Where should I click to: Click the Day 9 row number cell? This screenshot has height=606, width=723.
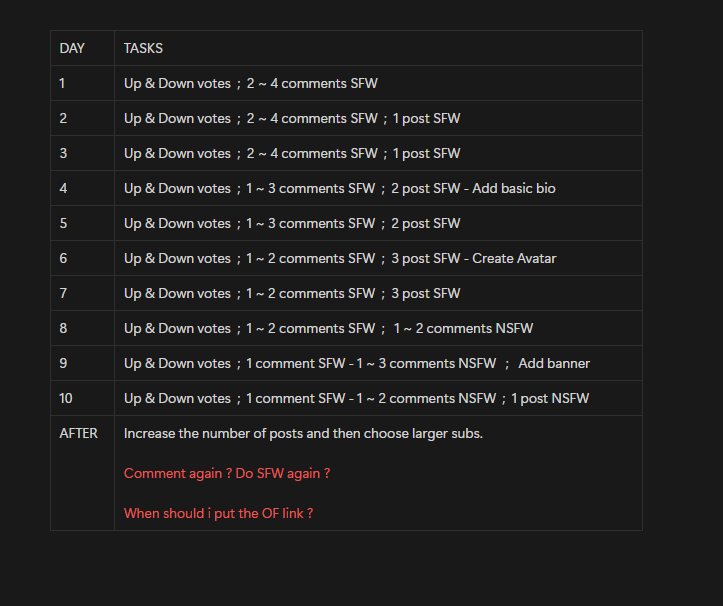coord(83,363)
